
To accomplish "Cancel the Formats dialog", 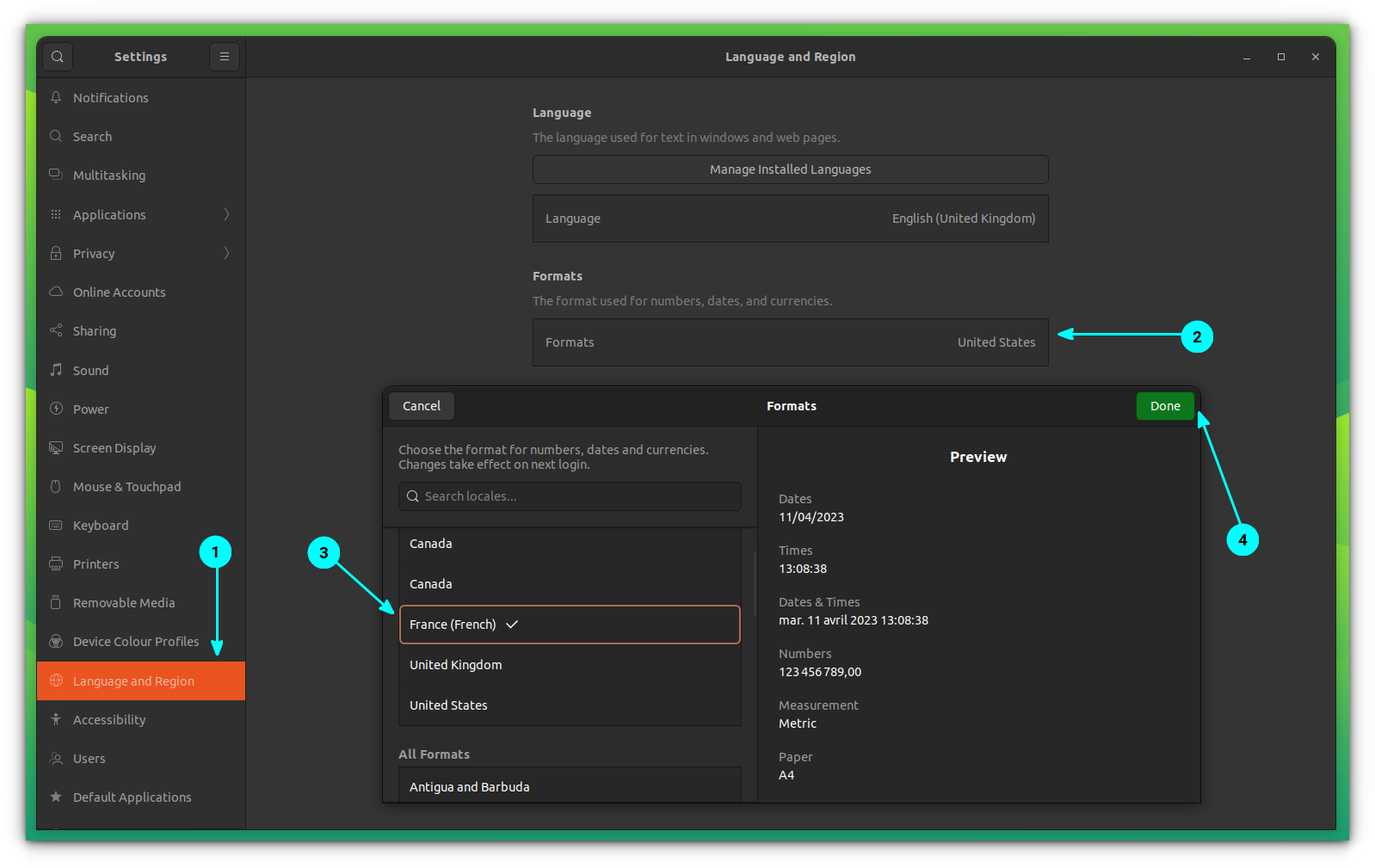I will click(x=422, y=406).
